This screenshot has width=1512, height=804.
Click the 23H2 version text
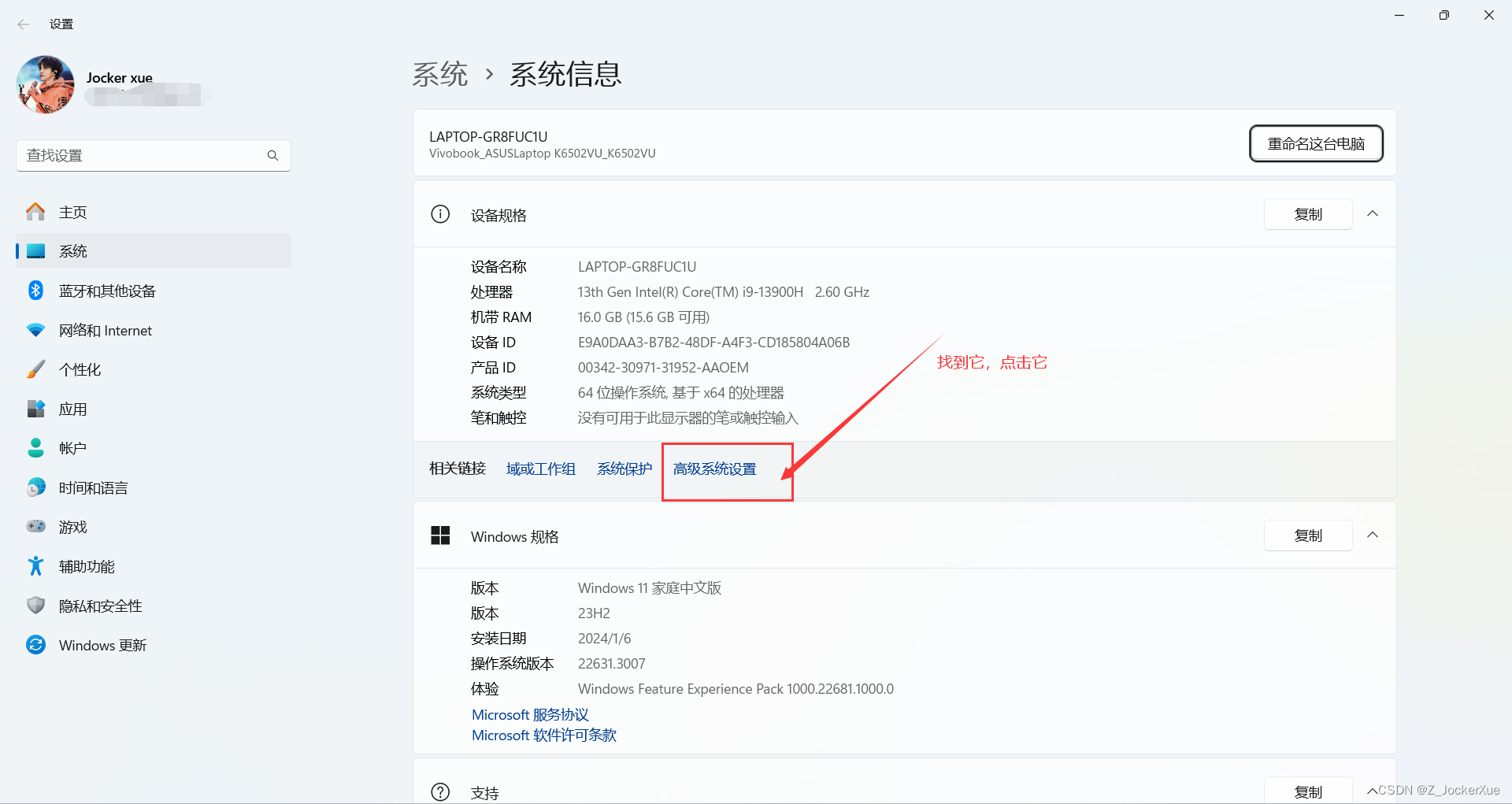(594, 613)
